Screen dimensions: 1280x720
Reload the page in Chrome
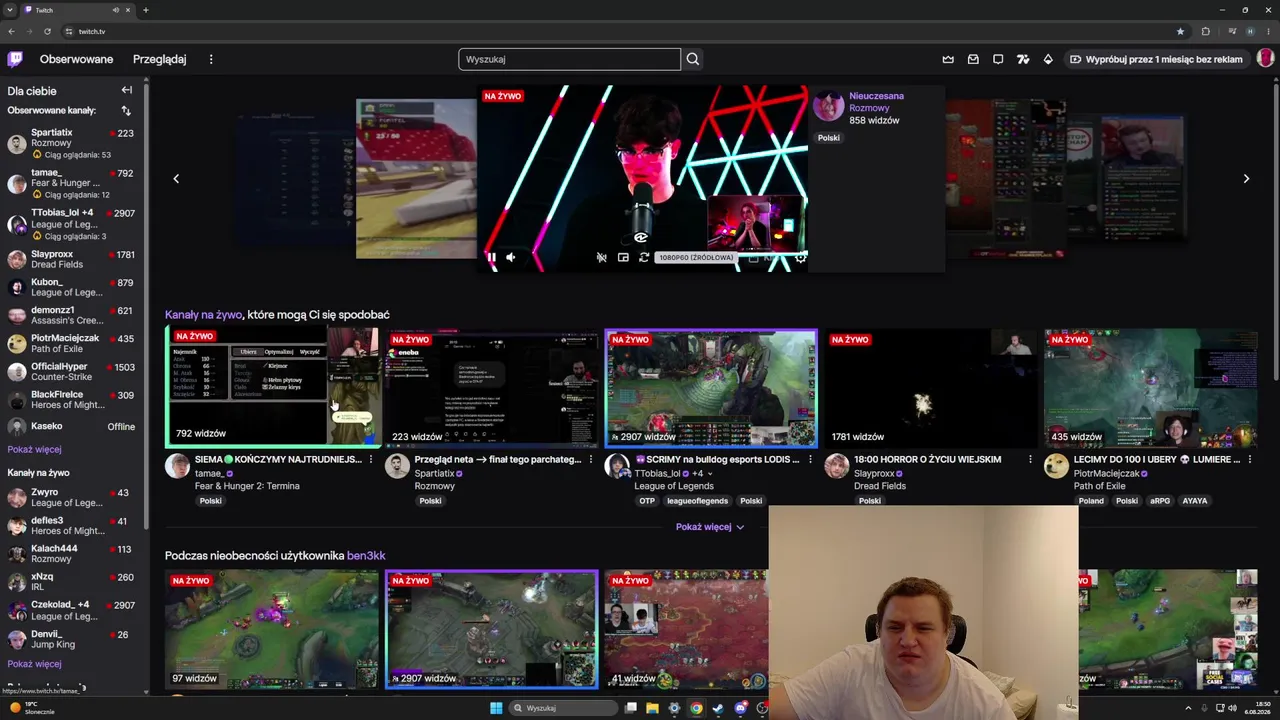[x=47, y=31]
